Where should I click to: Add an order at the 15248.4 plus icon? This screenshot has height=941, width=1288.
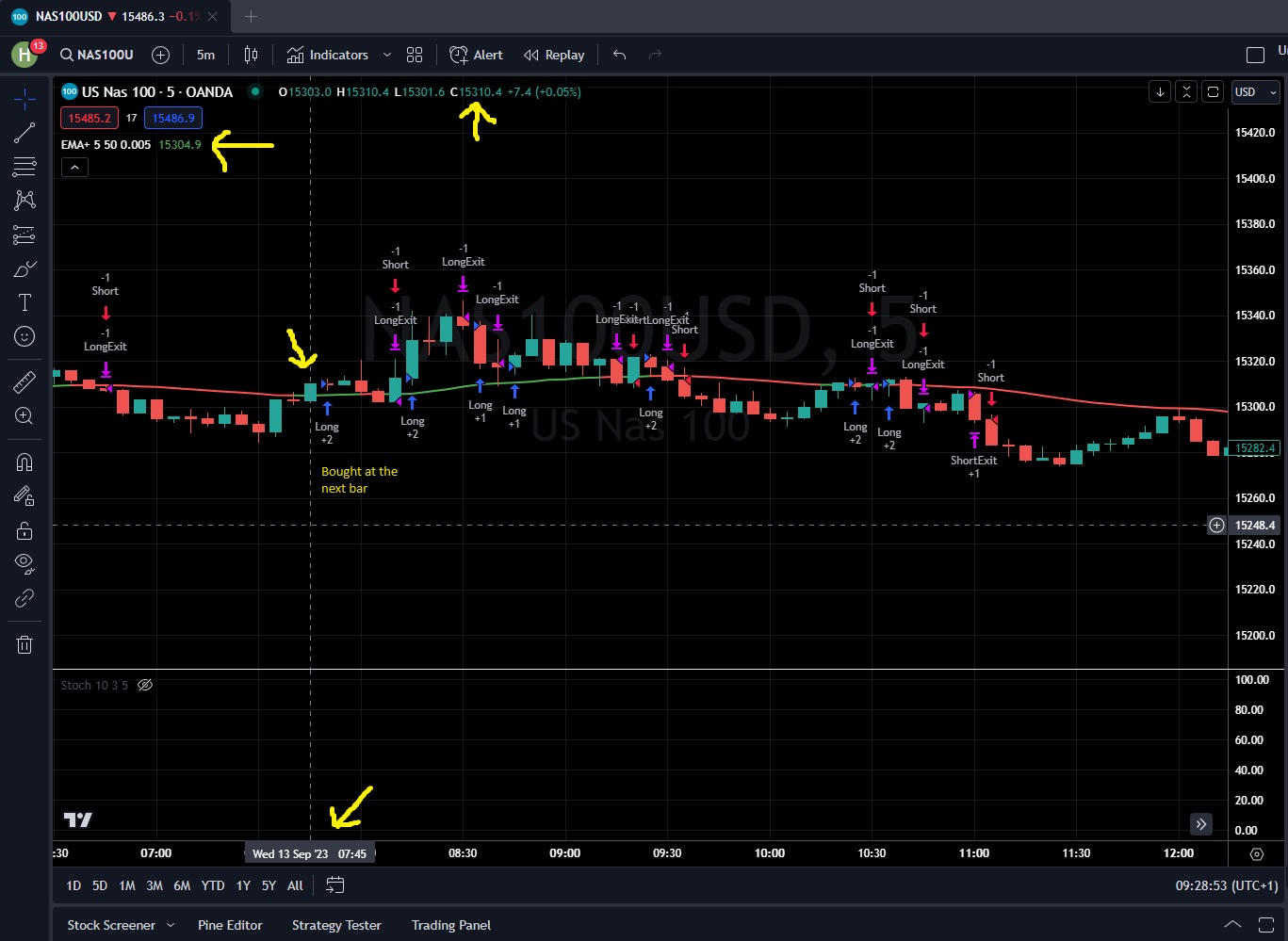pos(1217,525)
